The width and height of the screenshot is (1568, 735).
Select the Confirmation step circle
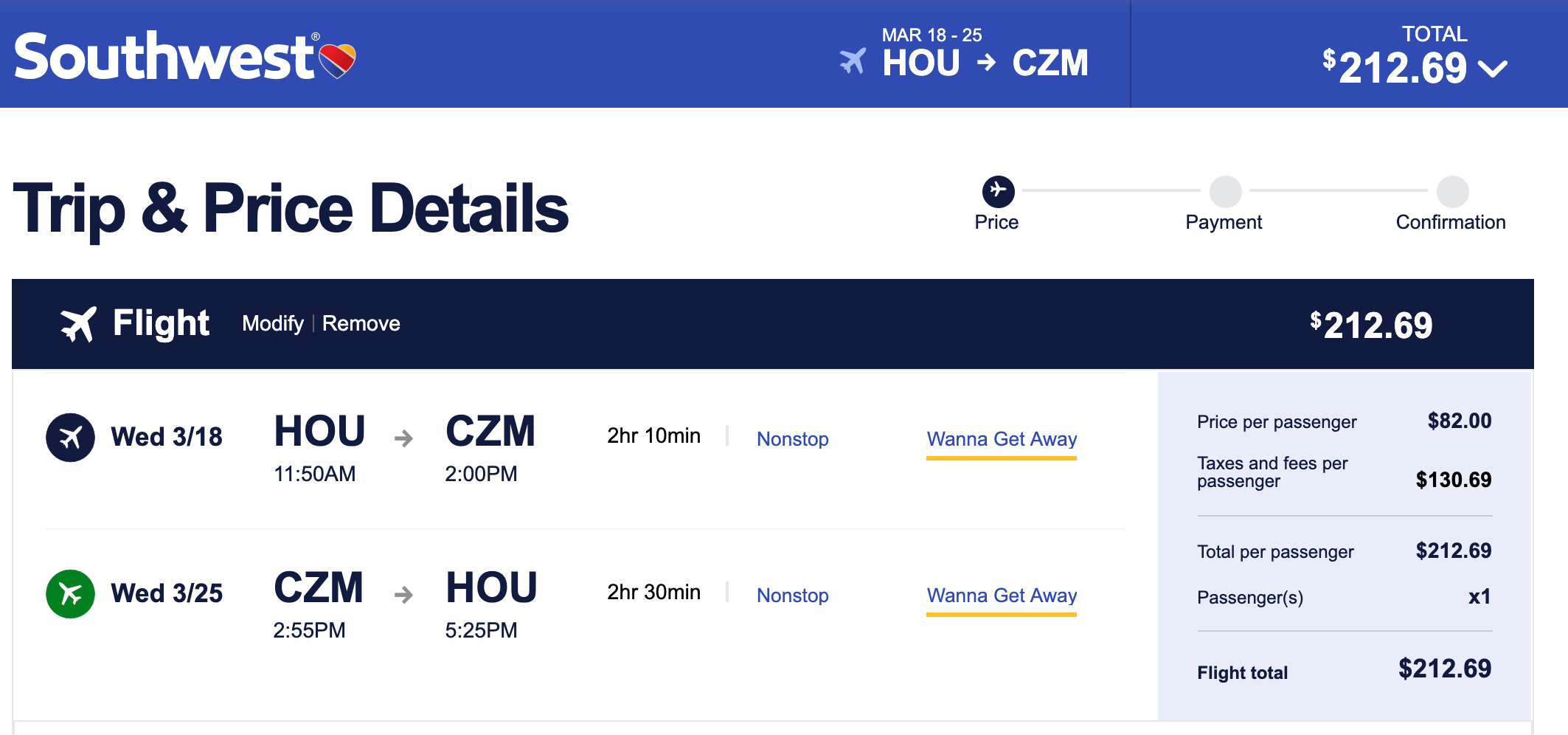[x=1452, y=192]
